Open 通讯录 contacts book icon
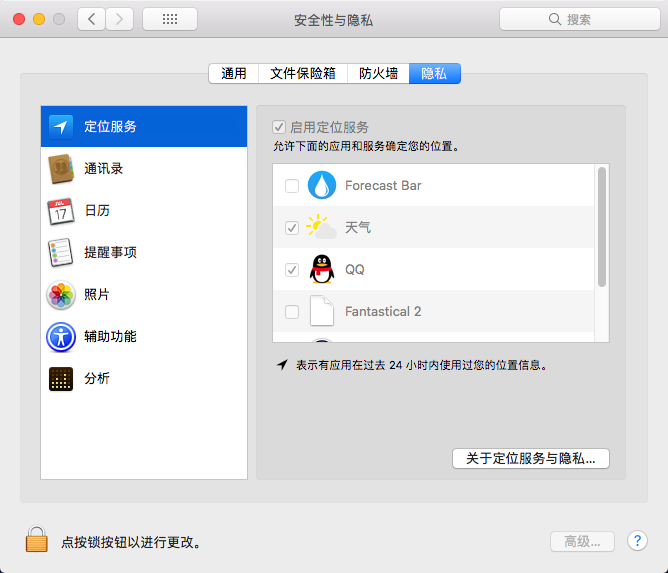The image size is (668, 573). (60, 169)
